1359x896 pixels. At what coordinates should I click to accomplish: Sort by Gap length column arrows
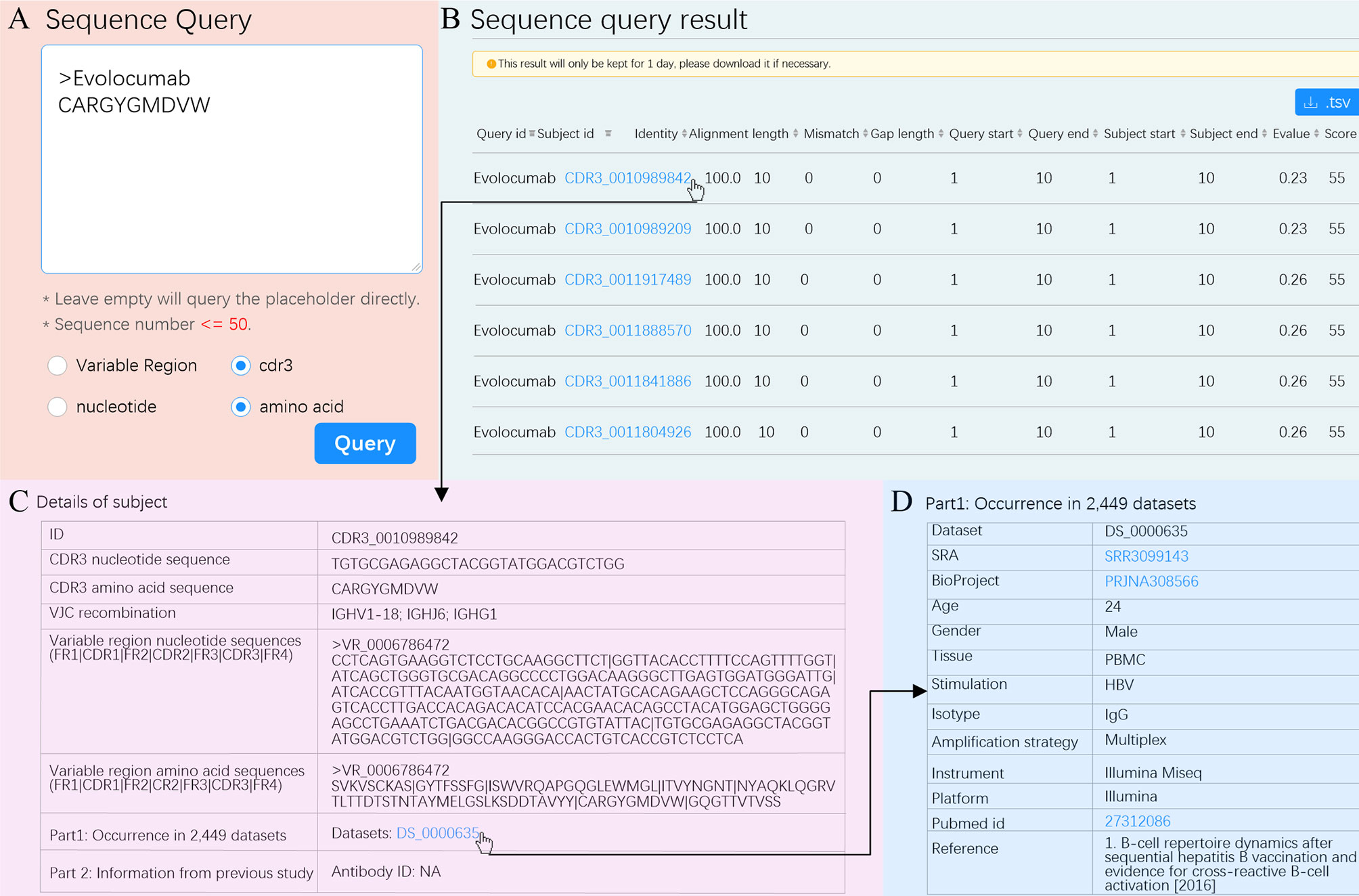(x=941, y=133)
